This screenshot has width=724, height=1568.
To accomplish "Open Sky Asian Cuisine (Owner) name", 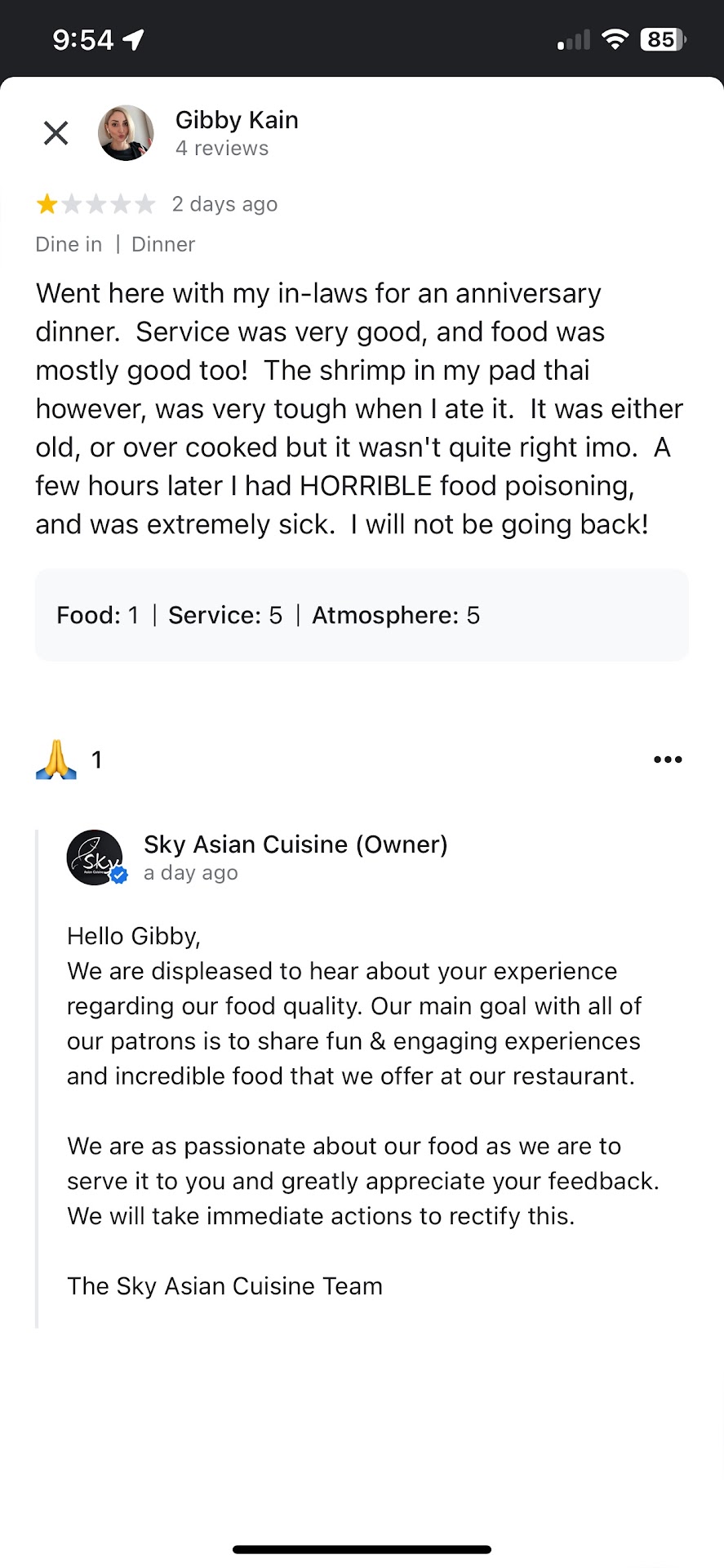I will 295,844.
